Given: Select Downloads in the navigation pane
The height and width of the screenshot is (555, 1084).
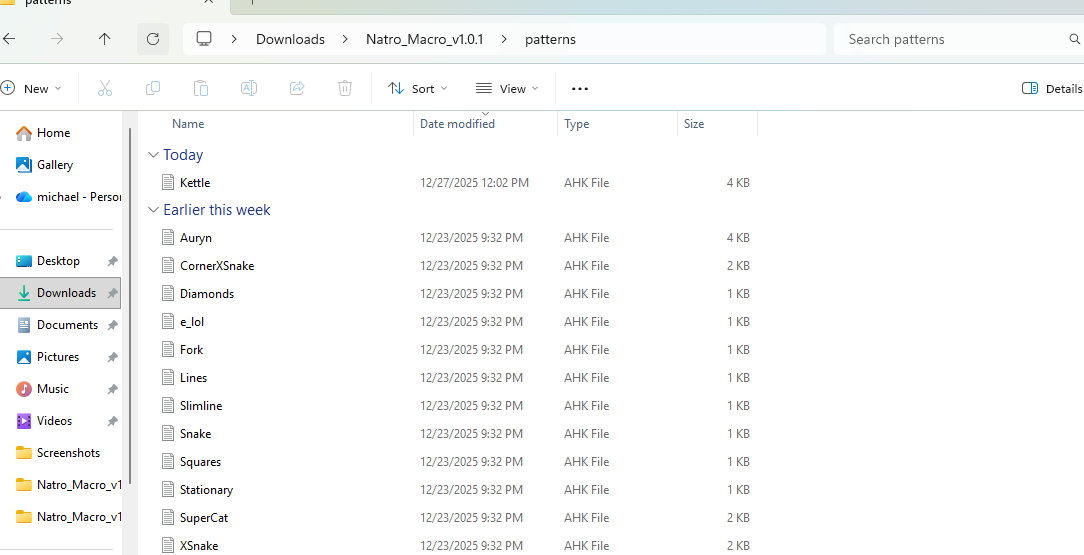Looking at the screenshot, I should click(60, 293).
